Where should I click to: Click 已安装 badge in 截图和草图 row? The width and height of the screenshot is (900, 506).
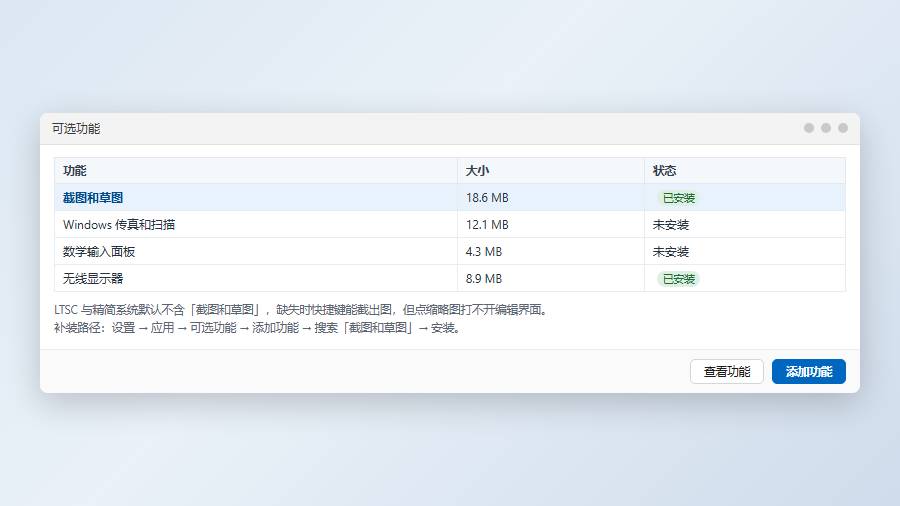click(x=678, y=198)
